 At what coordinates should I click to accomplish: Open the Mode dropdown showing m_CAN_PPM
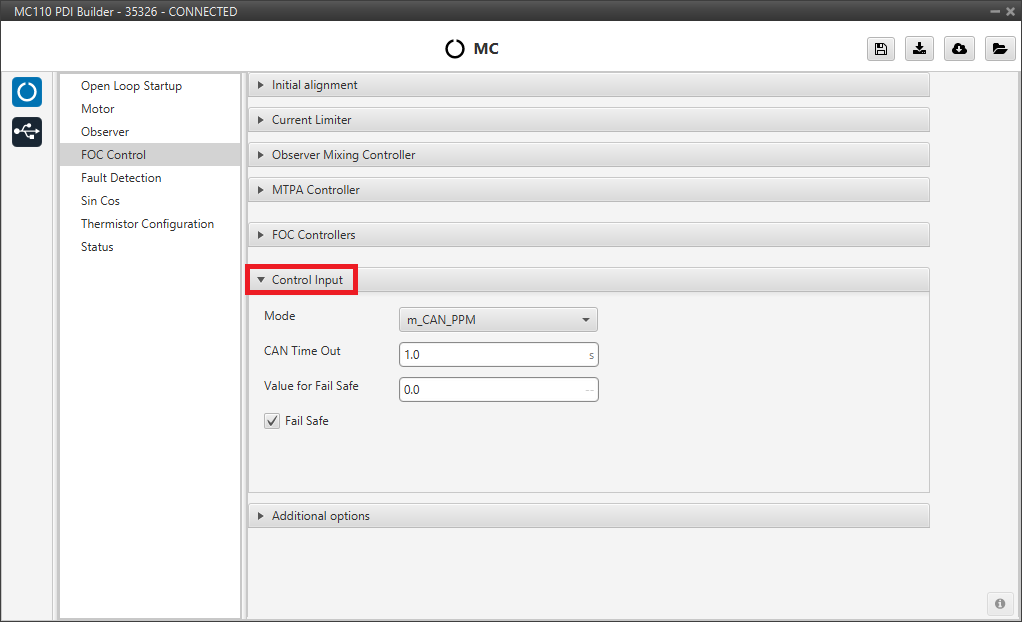(498, 320)
